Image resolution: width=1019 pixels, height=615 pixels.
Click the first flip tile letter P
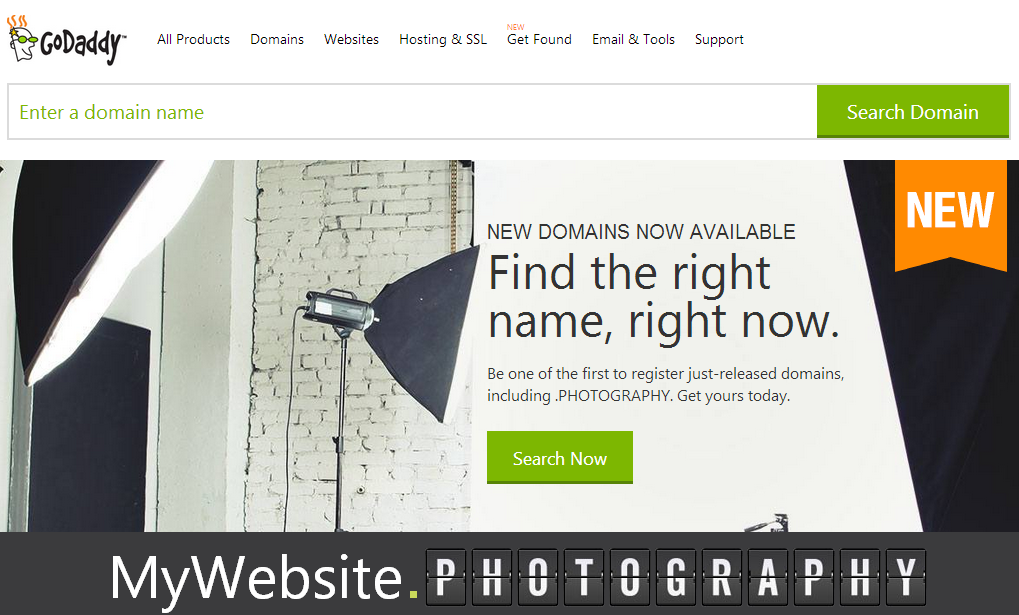tap(446, 577)
